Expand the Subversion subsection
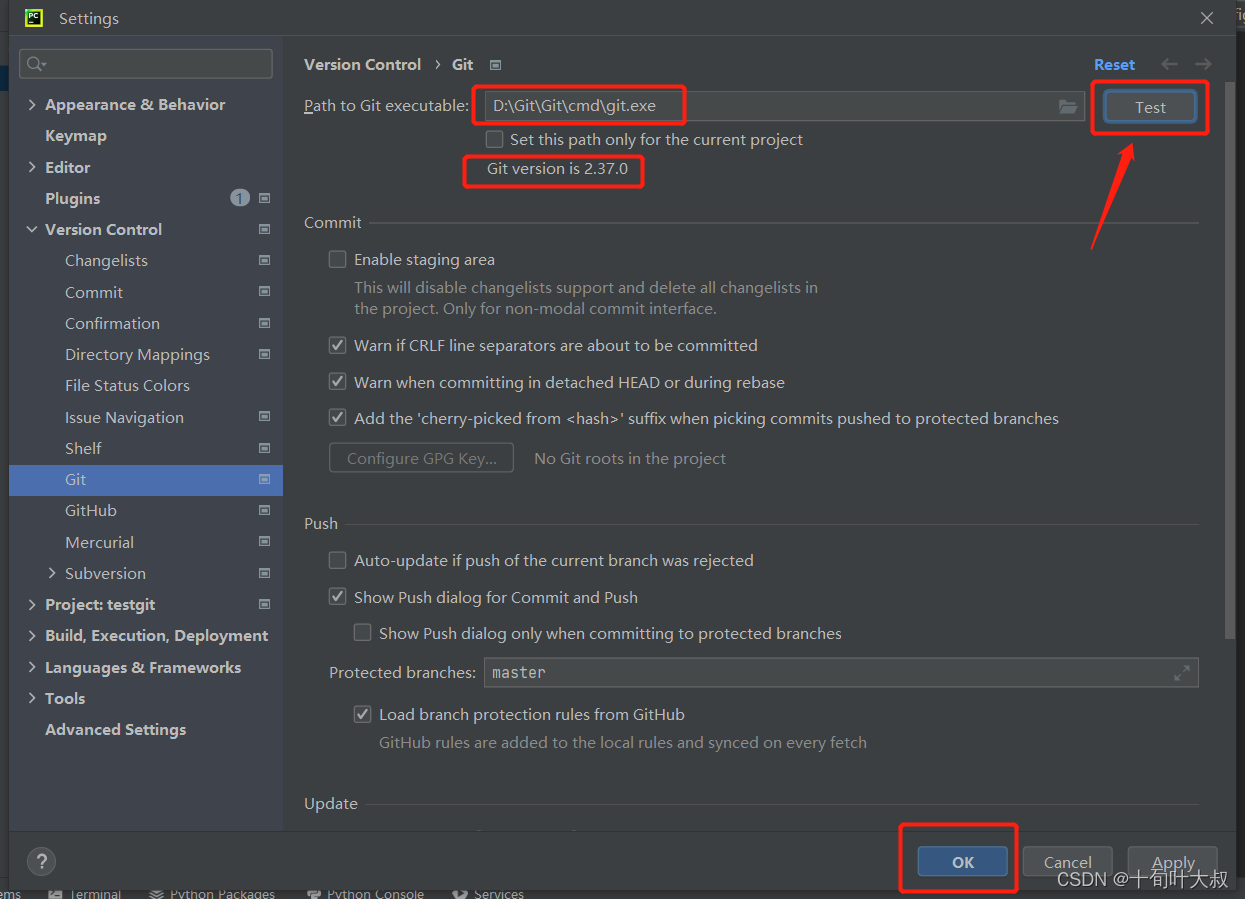This screenshot has width=1245, height=899. click(x=52, y=573)
